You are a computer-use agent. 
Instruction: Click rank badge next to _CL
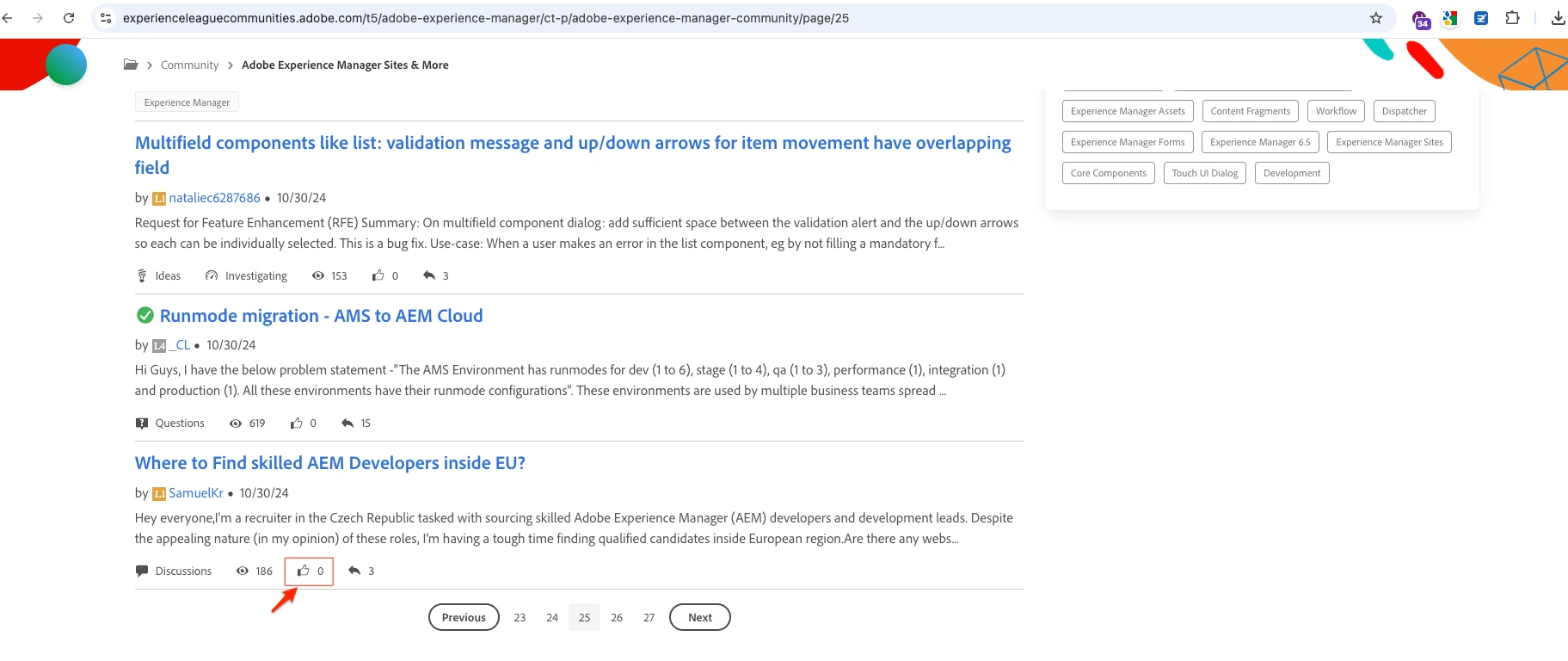click(x=159, y=346)
